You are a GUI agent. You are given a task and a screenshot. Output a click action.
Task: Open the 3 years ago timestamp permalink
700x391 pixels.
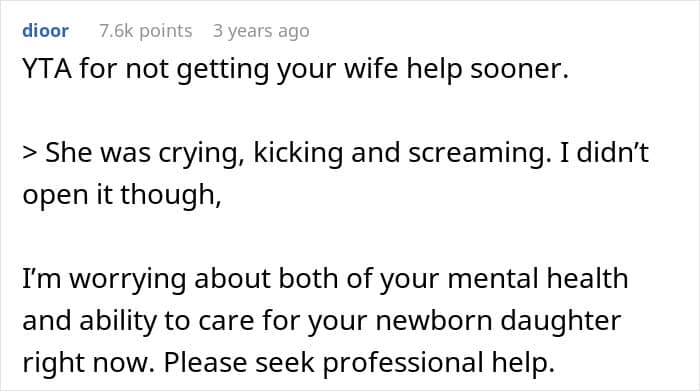[x=261, y=31]
